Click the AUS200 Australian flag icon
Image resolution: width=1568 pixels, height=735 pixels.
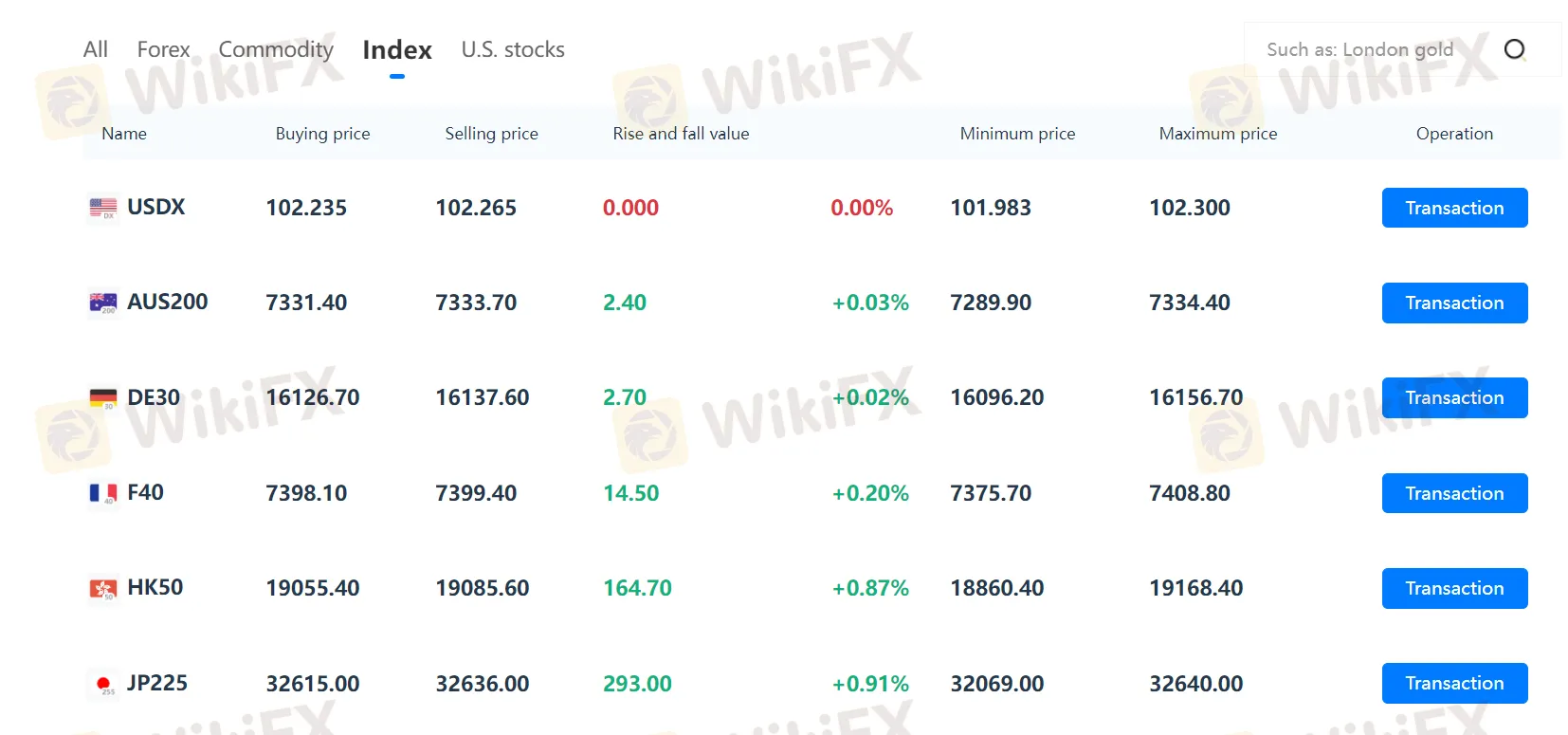[x=102, y=303]
